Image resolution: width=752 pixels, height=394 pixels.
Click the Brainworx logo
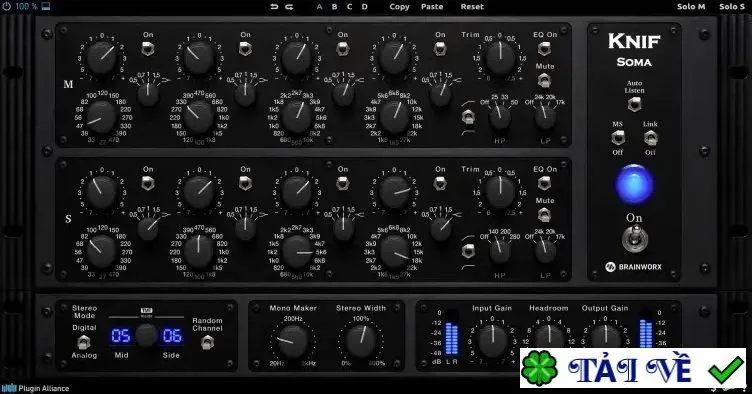[x=634, y=267]
